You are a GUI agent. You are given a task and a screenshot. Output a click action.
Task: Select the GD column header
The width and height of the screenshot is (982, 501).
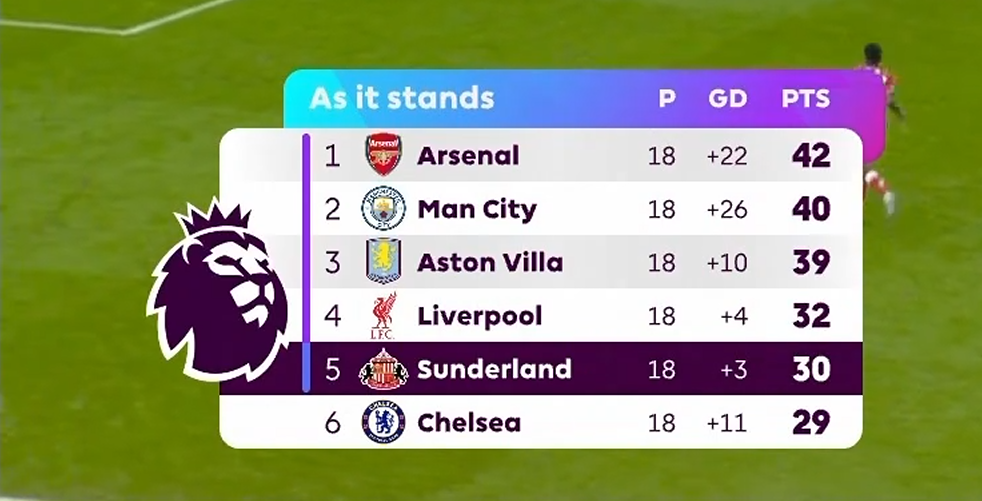727,98
